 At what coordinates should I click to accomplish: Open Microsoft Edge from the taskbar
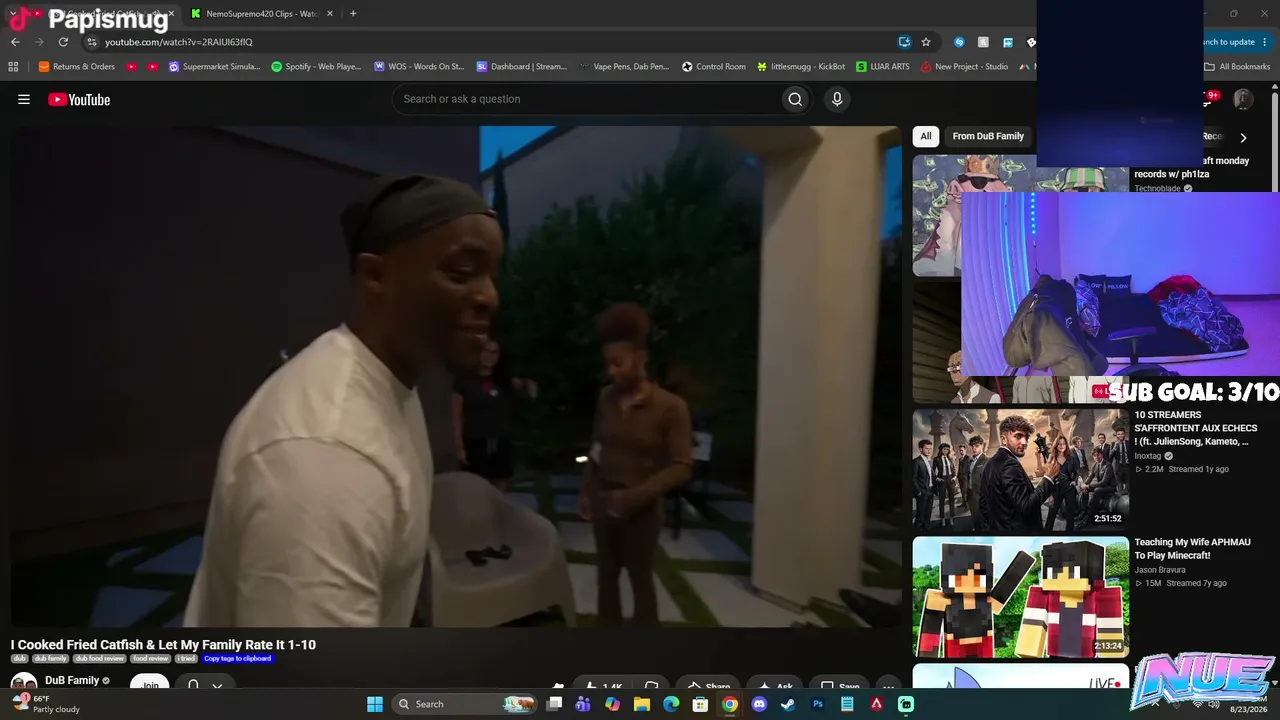click(x=671, y=704)
